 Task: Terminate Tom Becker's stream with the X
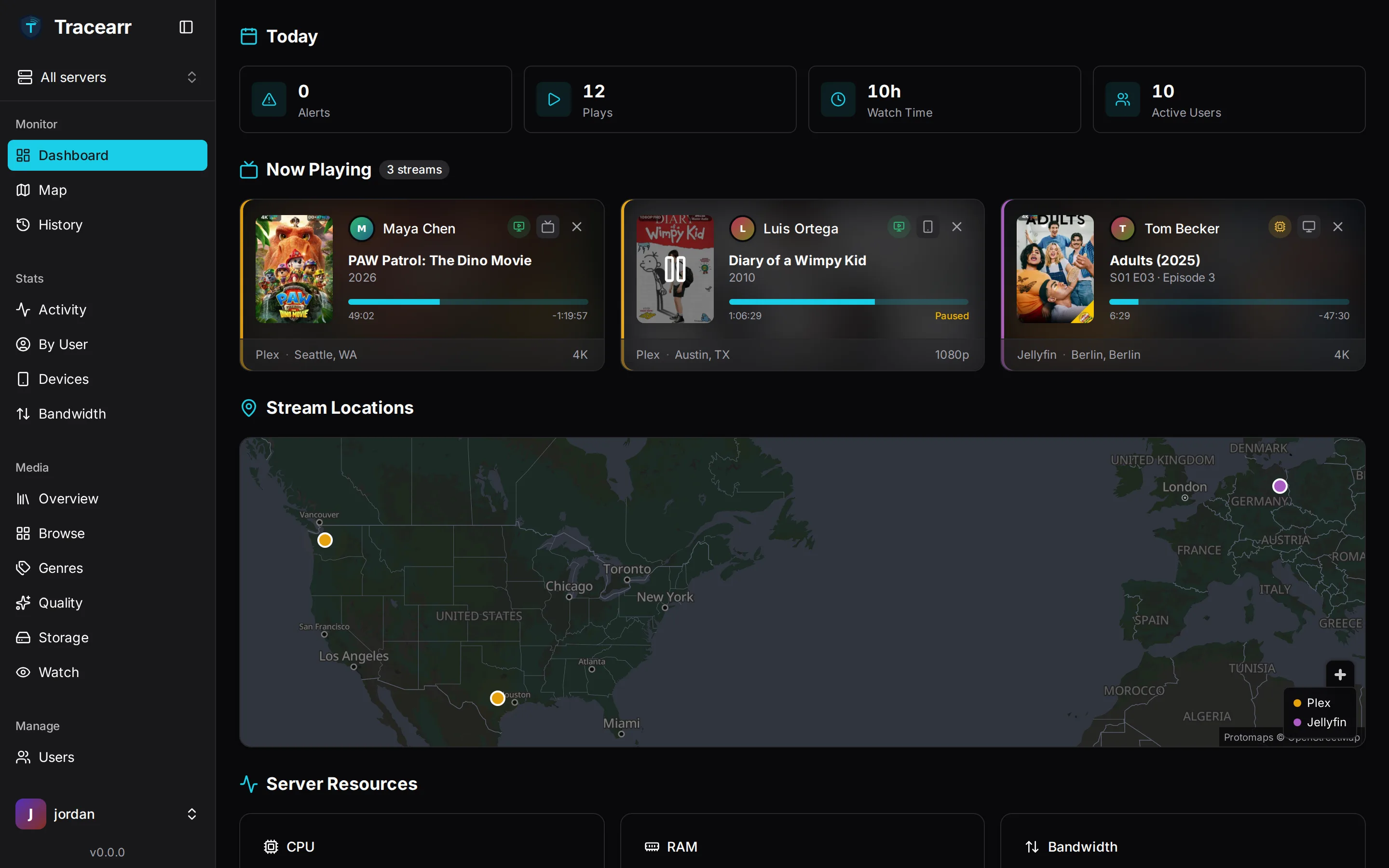[1338, 227]
